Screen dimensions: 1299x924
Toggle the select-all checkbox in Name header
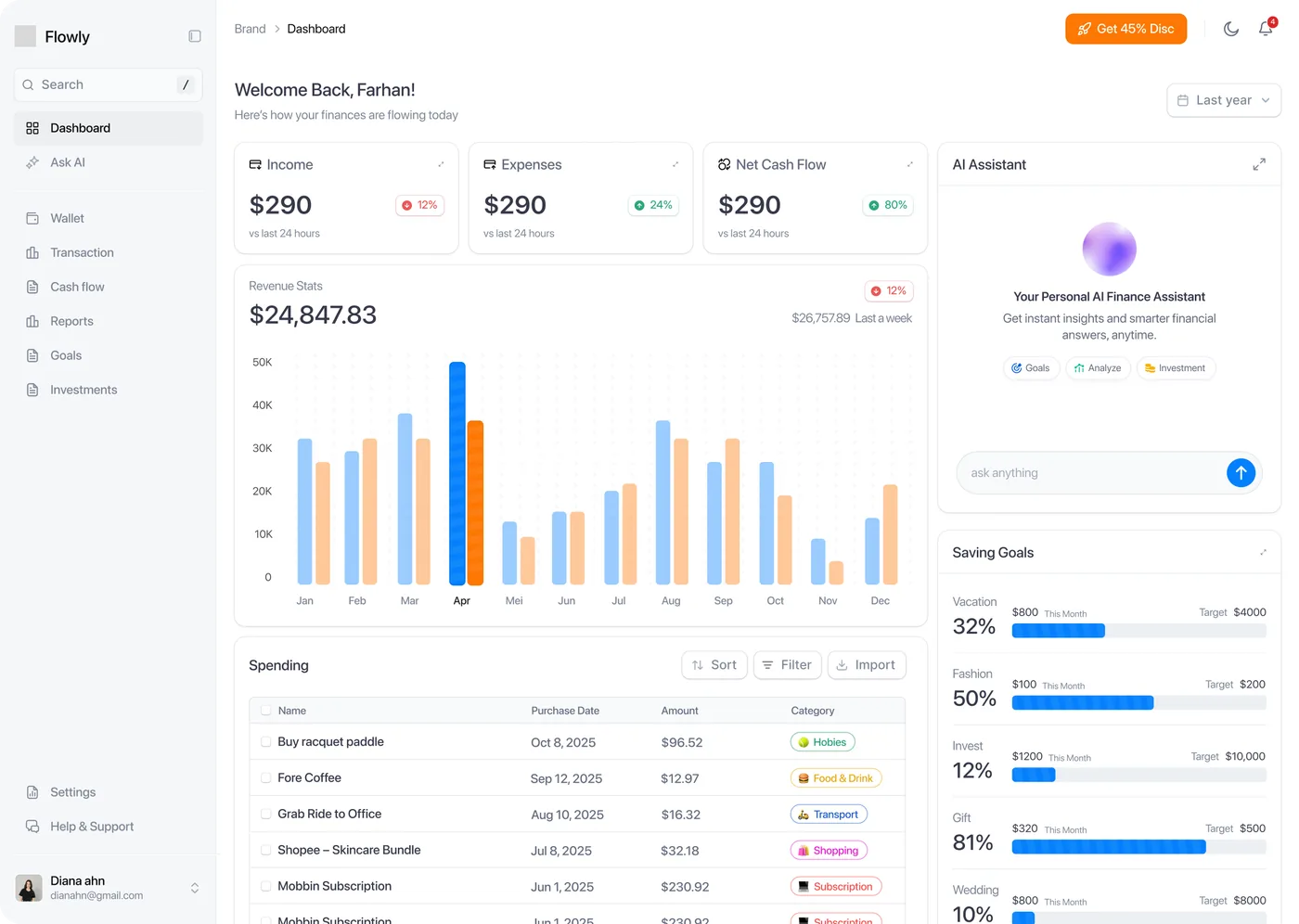coord(266,711)
